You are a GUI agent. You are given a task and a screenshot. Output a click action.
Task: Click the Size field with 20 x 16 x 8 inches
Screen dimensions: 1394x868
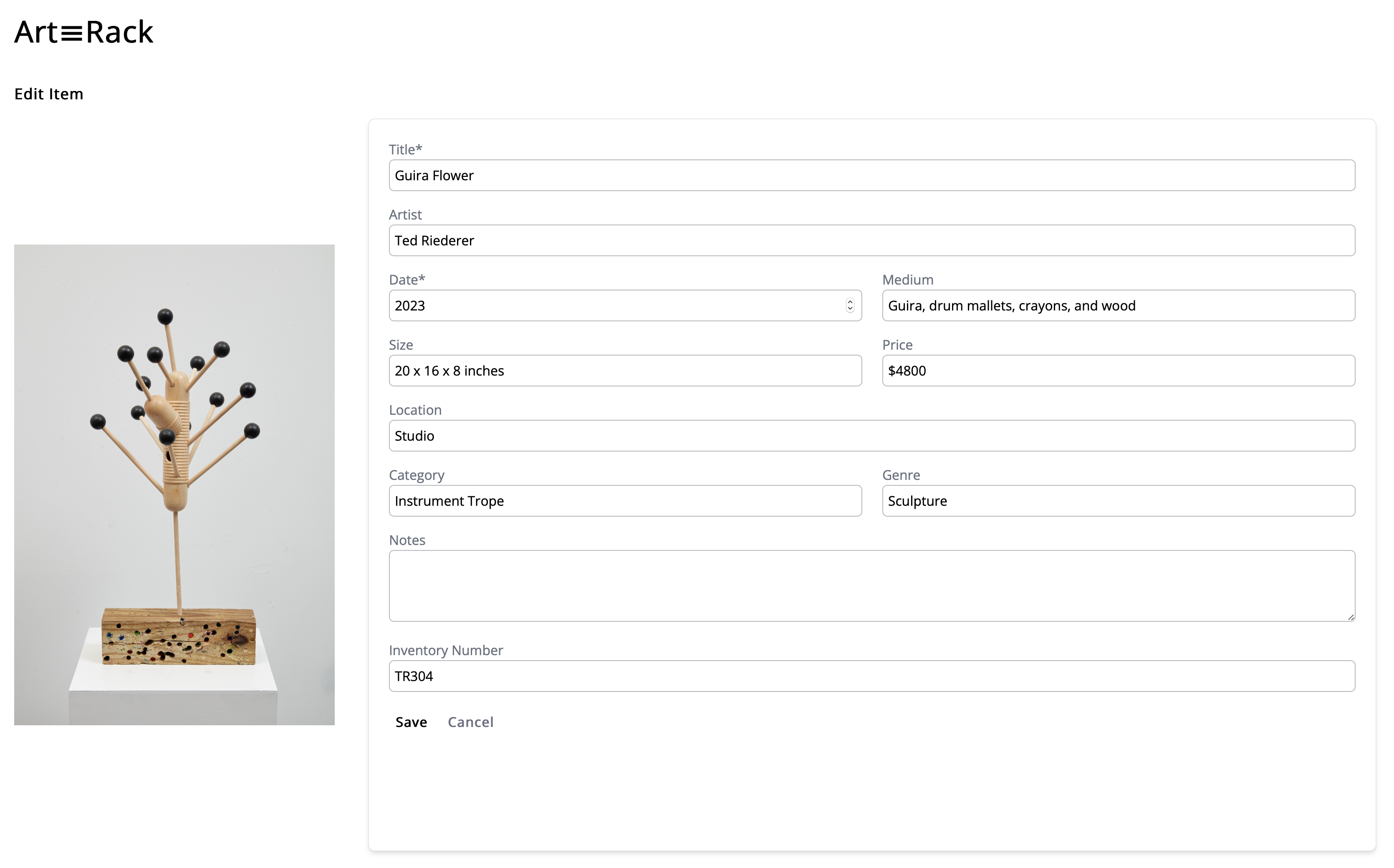pos(625,370)
